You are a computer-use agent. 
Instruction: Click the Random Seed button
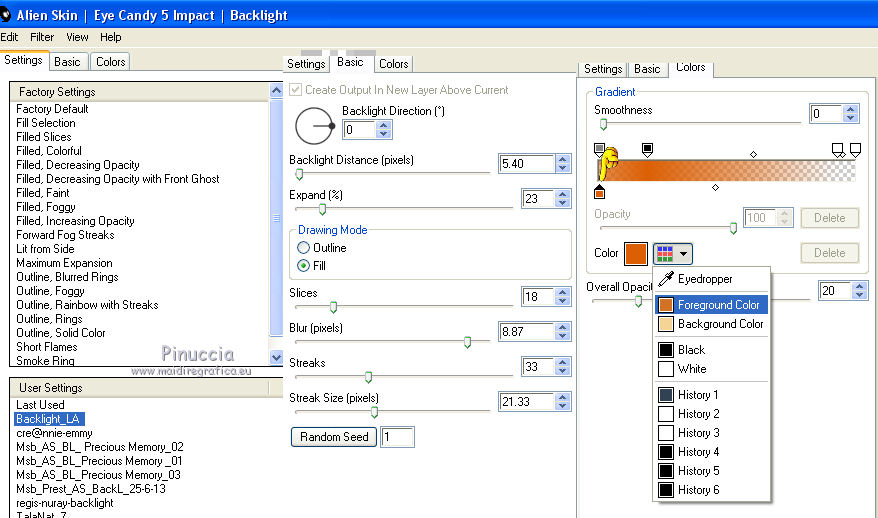click(x=334, y=437)
